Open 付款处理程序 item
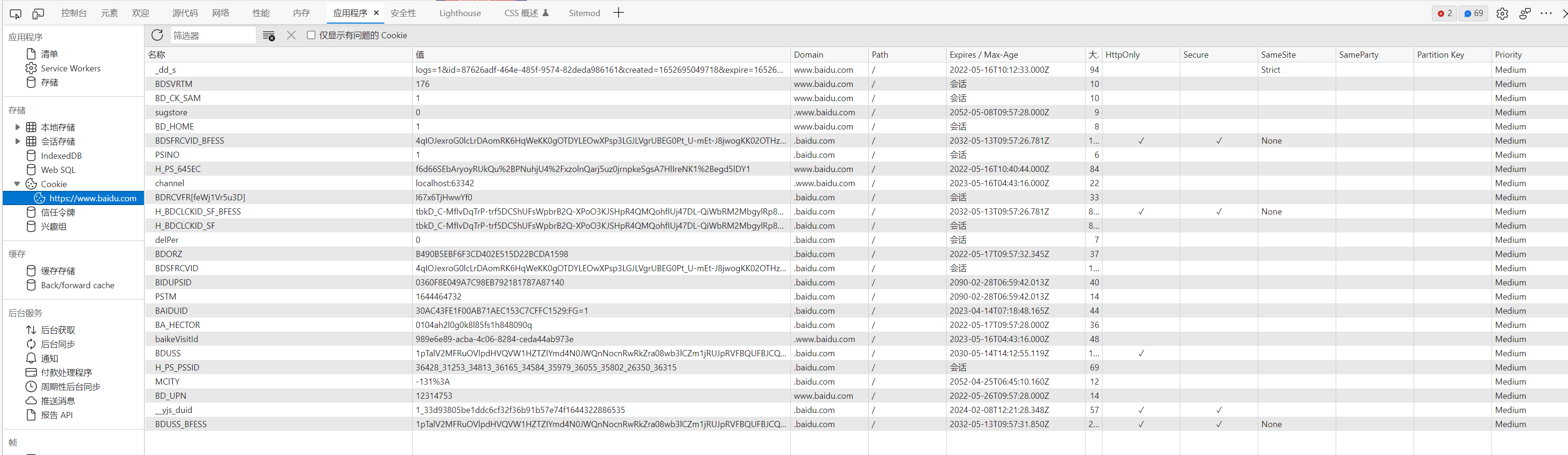The height and width of the screenshot is (455, 1568). [x=67, y=373]
